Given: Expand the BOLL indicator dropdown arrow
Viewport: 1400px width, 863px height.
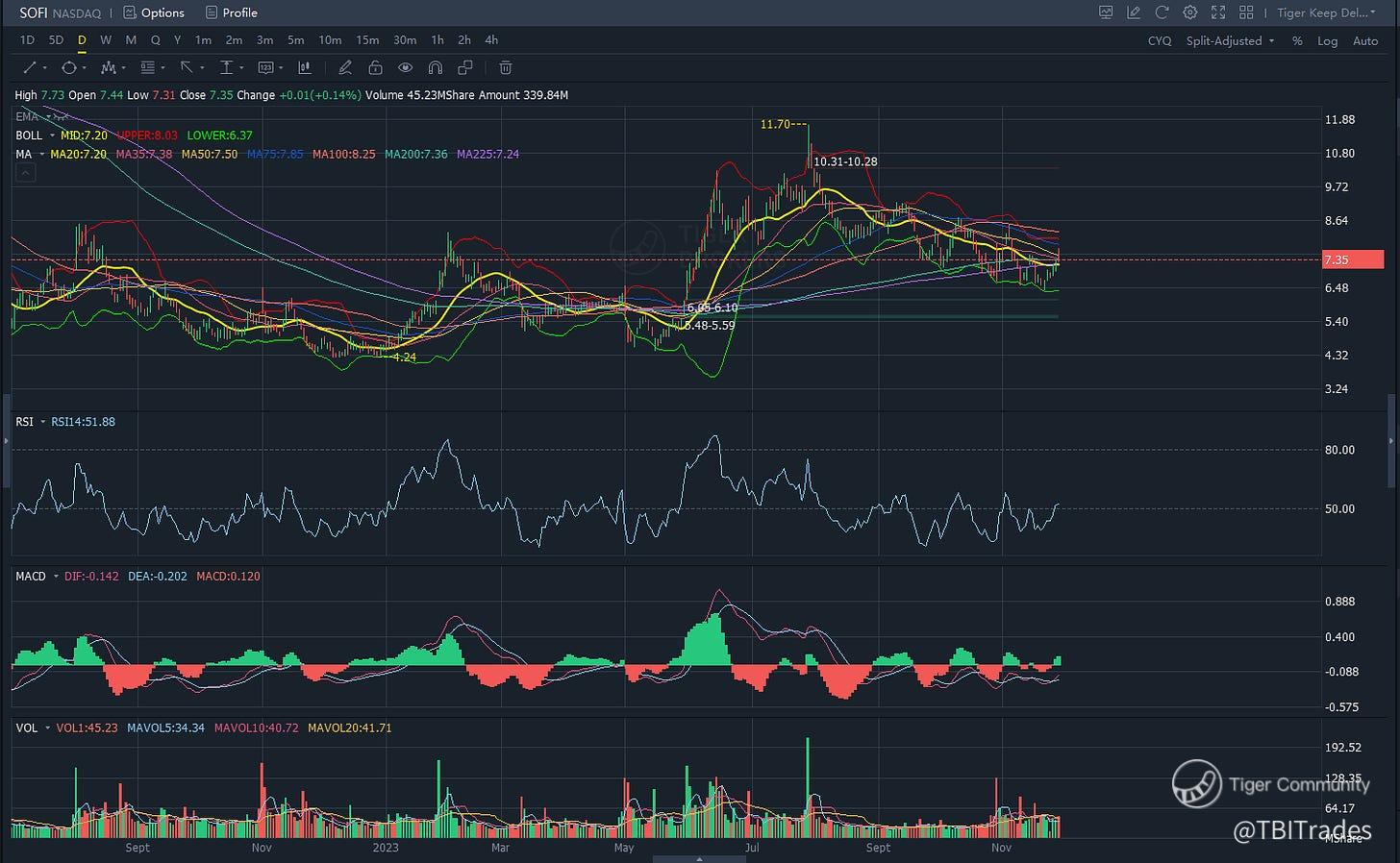Looking at the screenshot, I should (x=52, y=136).
